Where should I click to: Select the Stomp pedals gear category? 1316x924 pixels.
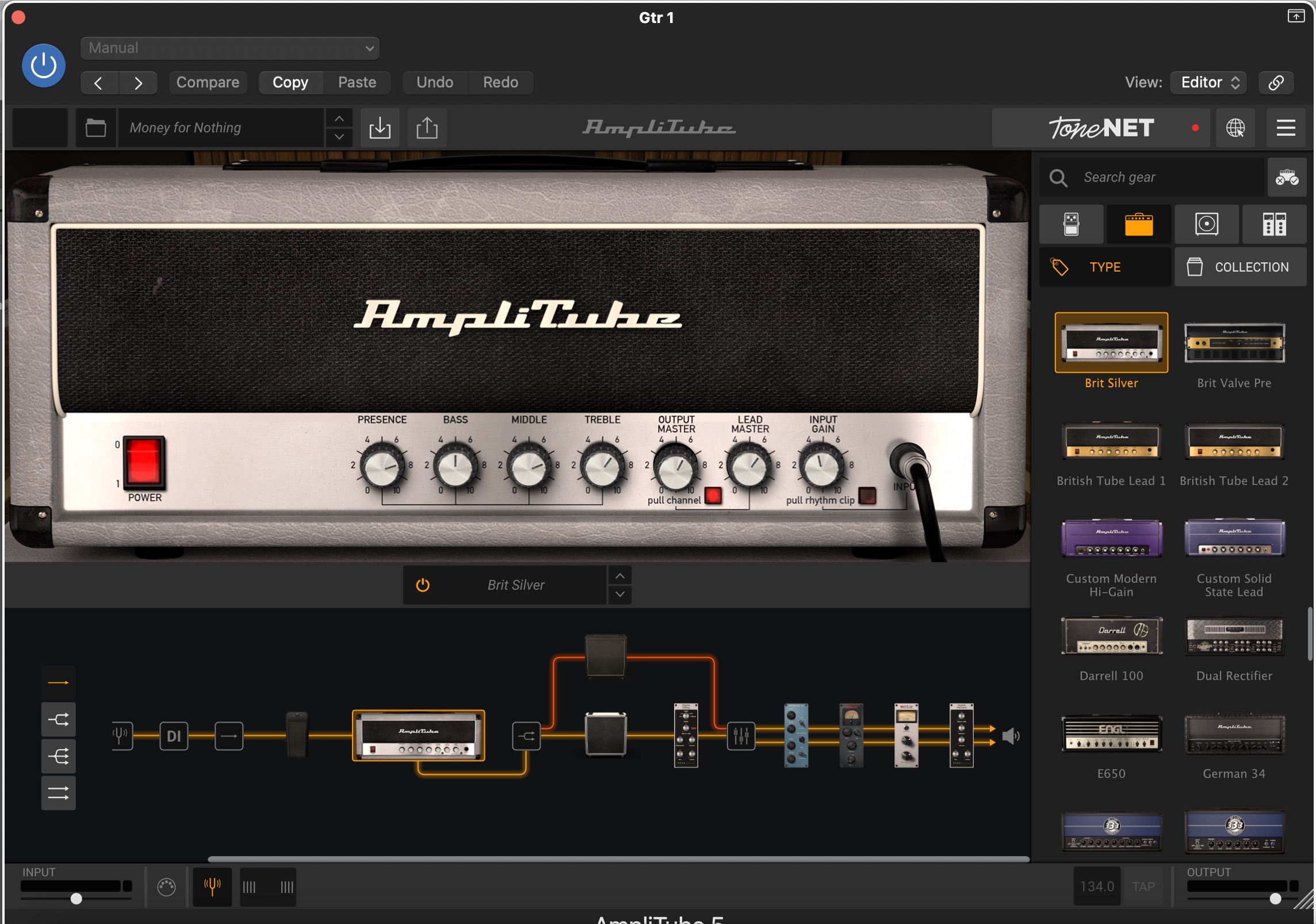1071,224
